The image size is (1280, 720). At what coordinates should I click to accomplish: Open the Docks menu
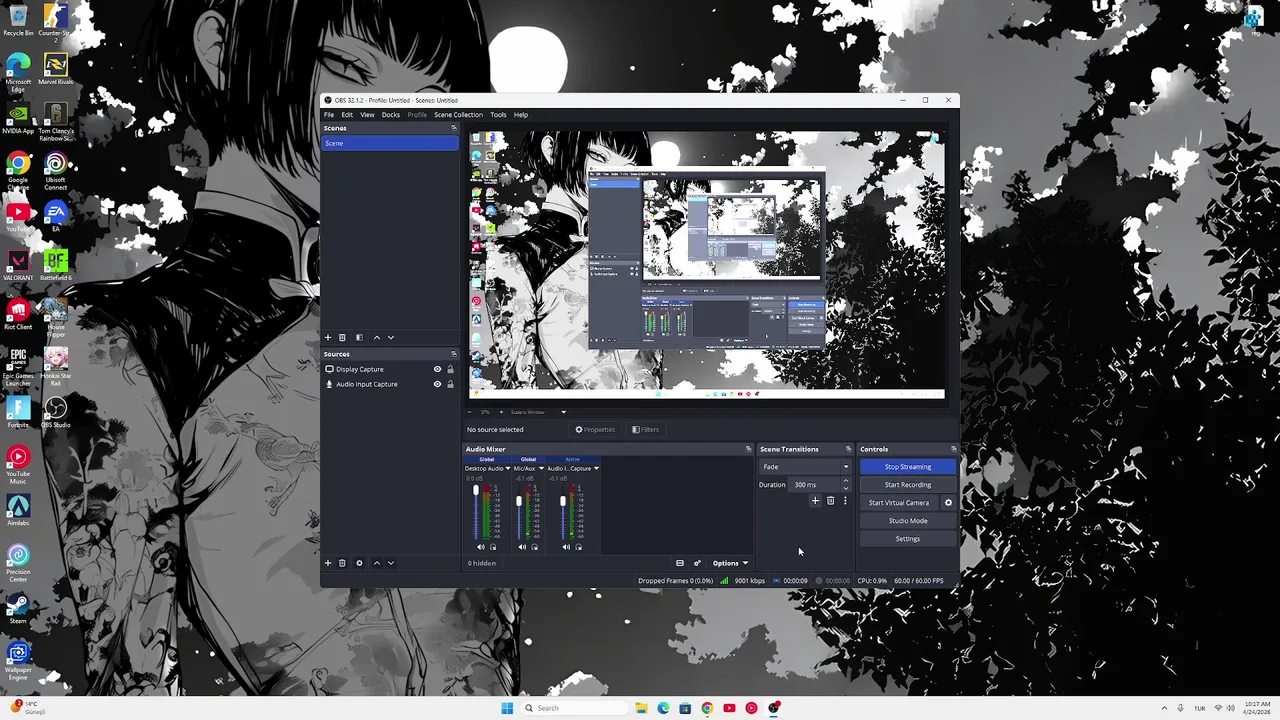391,114
